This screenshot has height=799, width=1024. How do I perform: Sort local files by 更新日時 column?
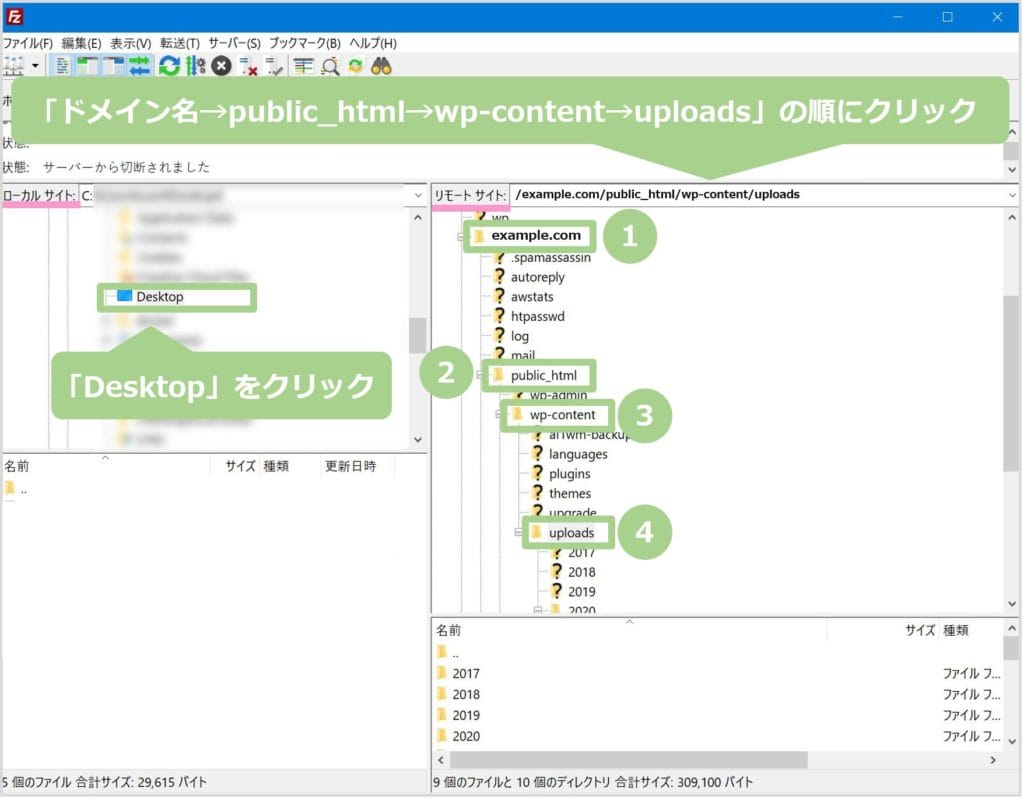point(351,466)
